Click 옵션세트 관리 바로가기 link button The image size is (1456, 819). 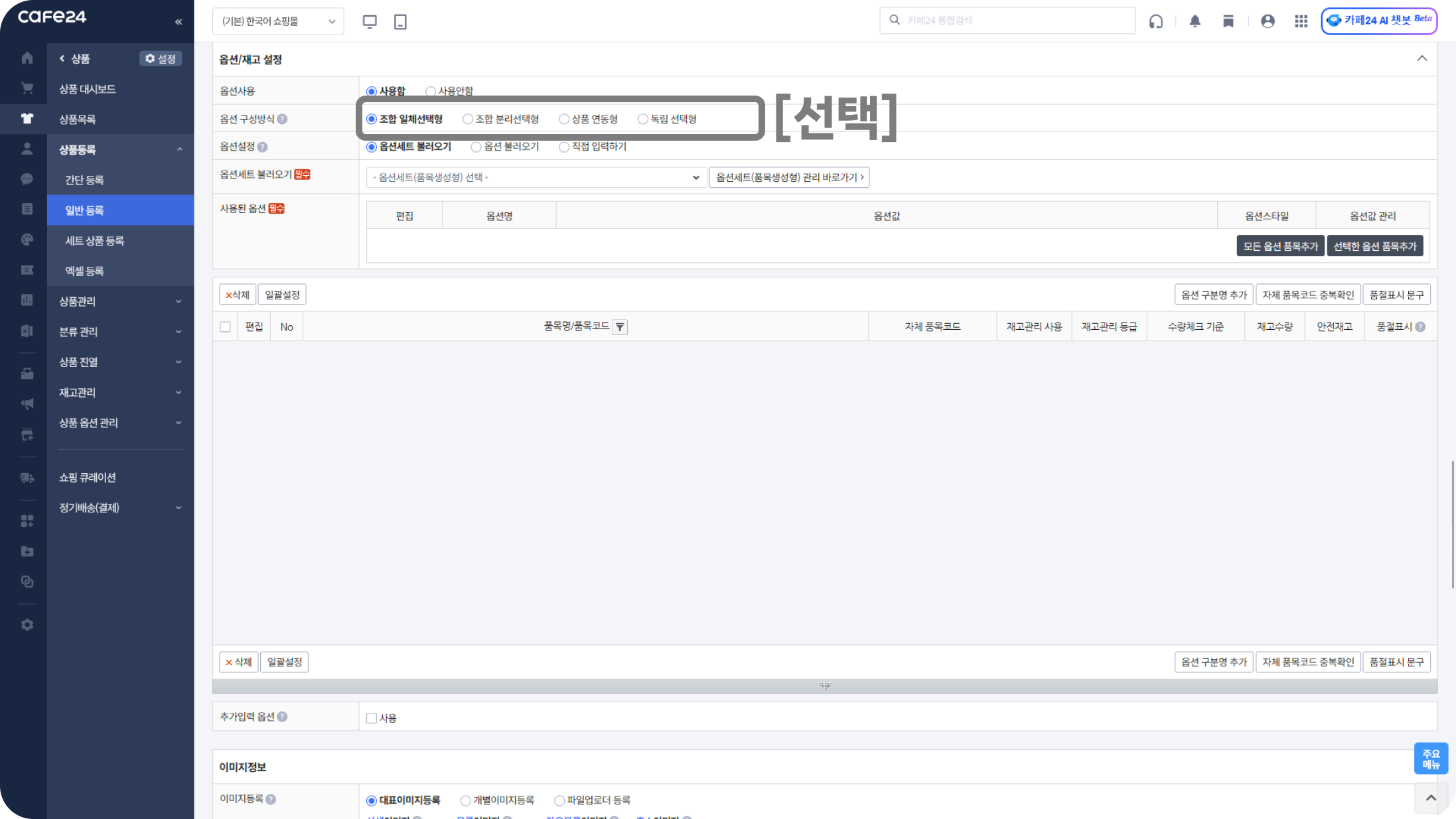pos(789,177)
